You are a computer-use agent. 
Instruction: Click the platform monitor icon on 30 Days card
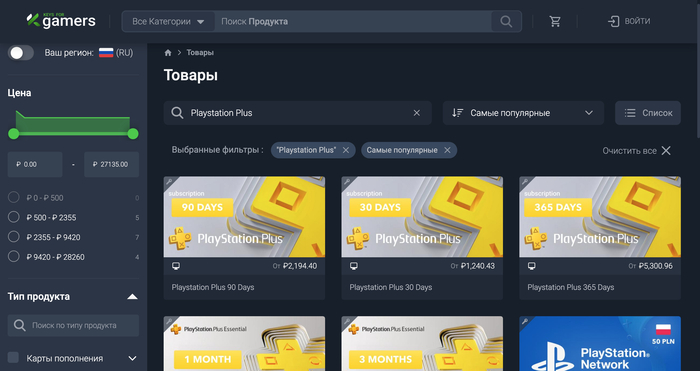(354, 266)
